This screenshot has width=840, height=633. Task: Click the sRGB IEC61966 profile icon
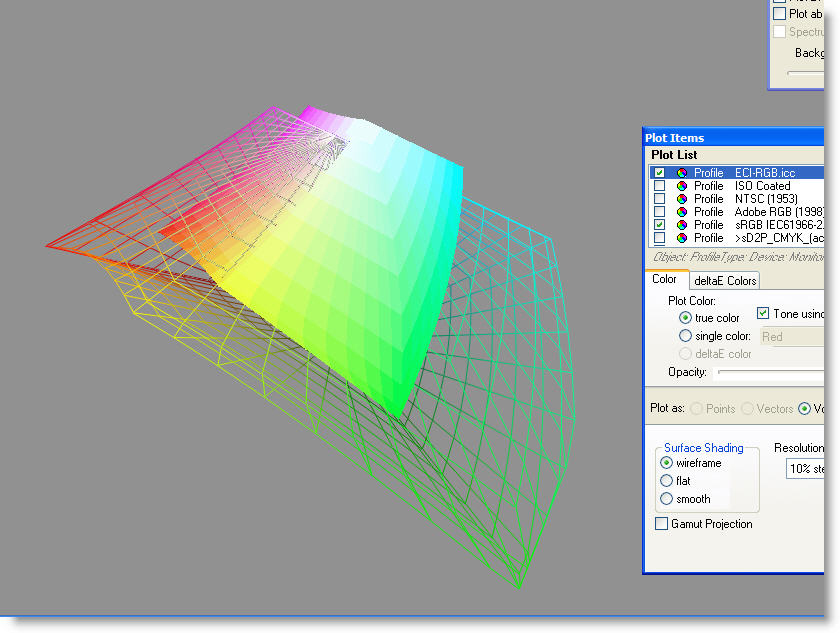pos(681,225)
